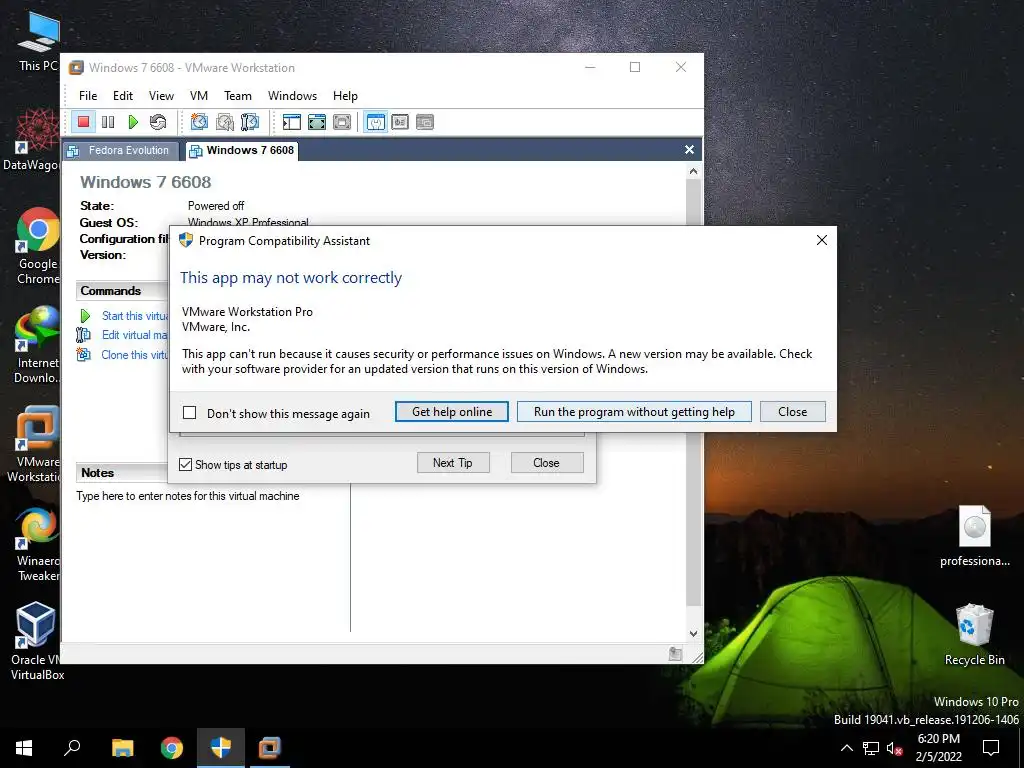Open the VM menu
The image size is (1024, 768).
(x=199, y=96)
